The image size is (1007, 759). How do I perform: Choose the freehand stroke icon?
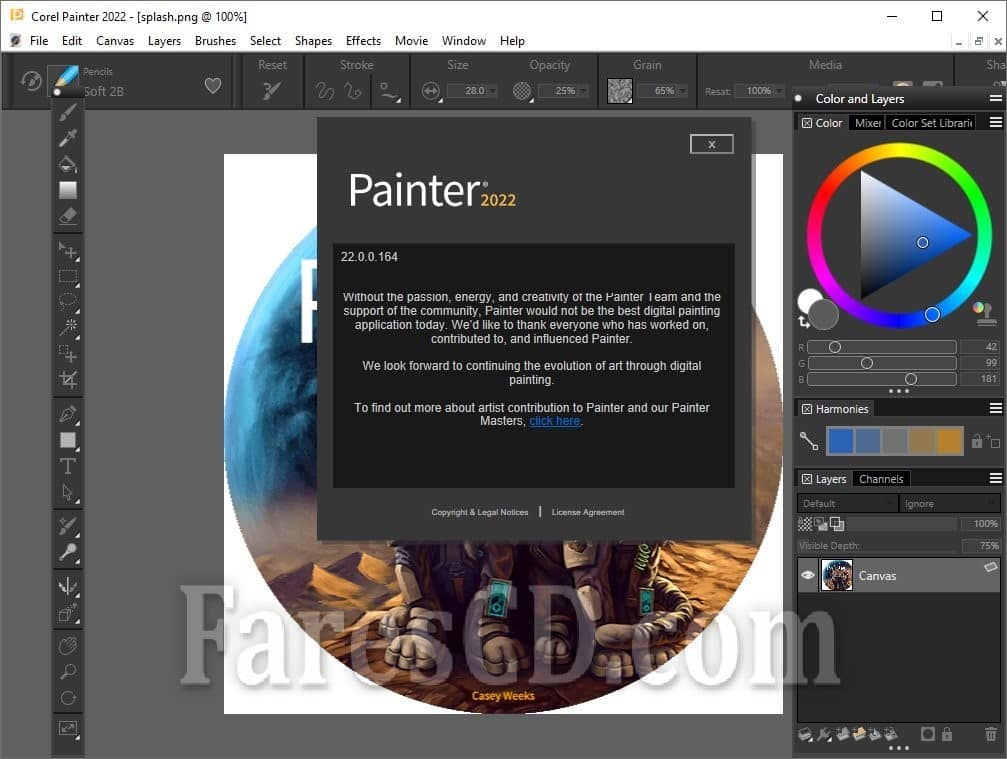pos(324,91)
